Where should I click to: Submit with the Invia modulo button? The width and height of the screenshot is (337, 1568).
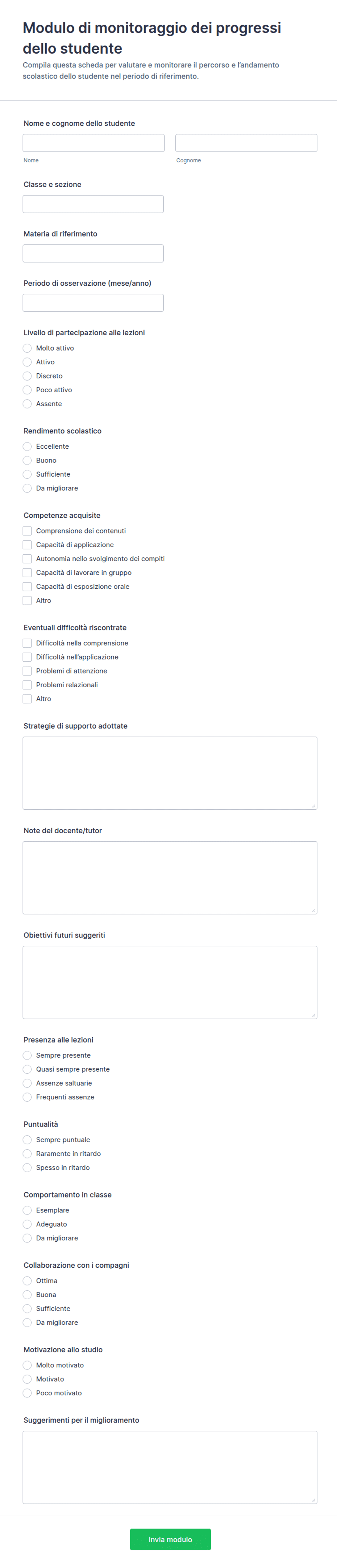coord(170,1539)
